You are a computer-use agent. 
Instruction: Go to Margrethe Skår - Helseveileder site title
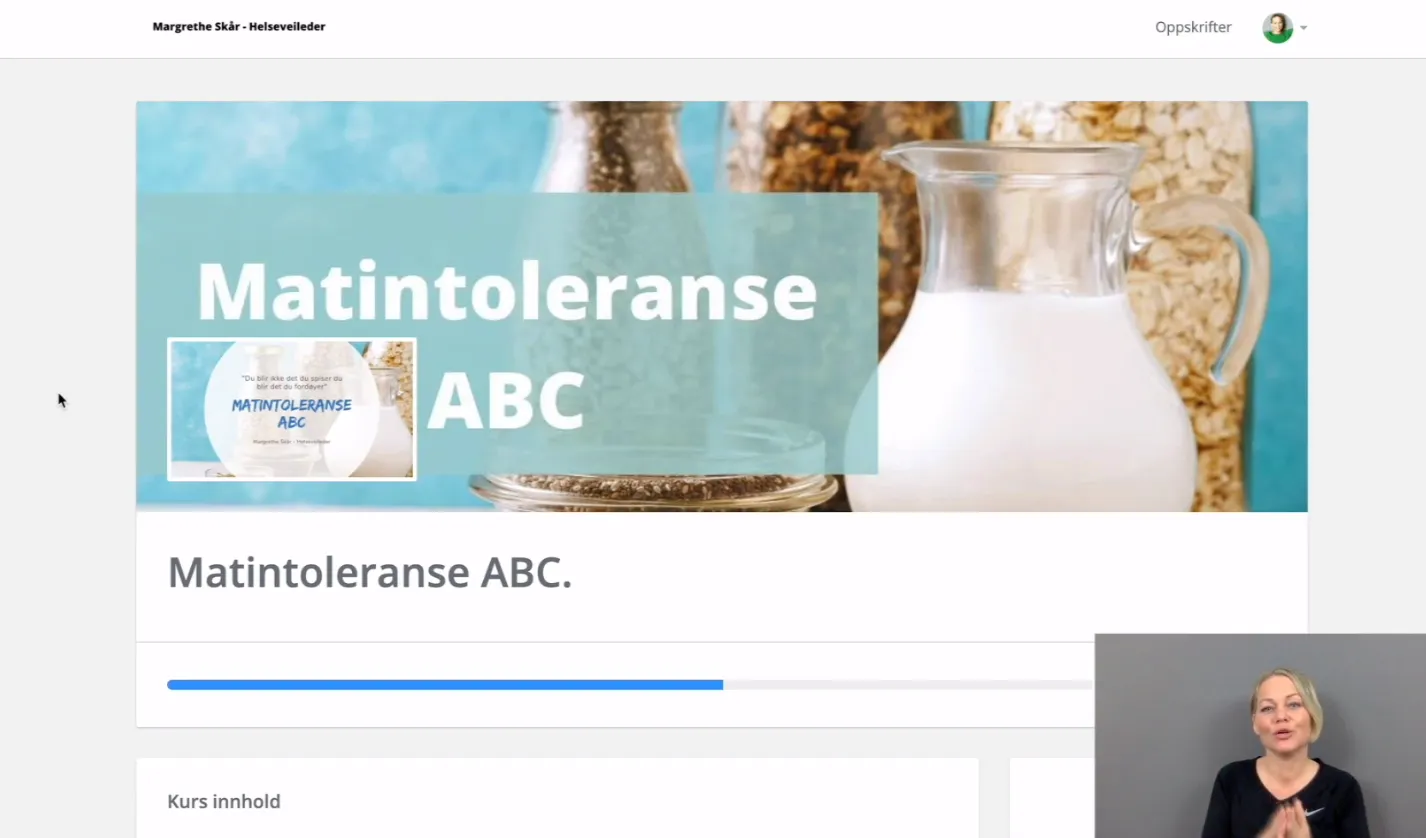point(239,27)
